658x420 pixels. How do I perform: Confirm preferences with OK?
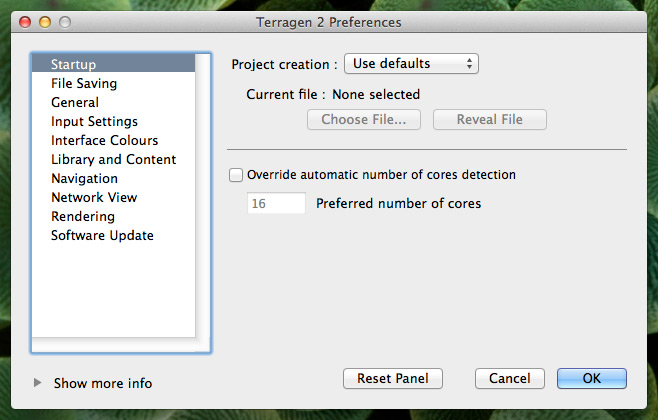click(592, 378)
